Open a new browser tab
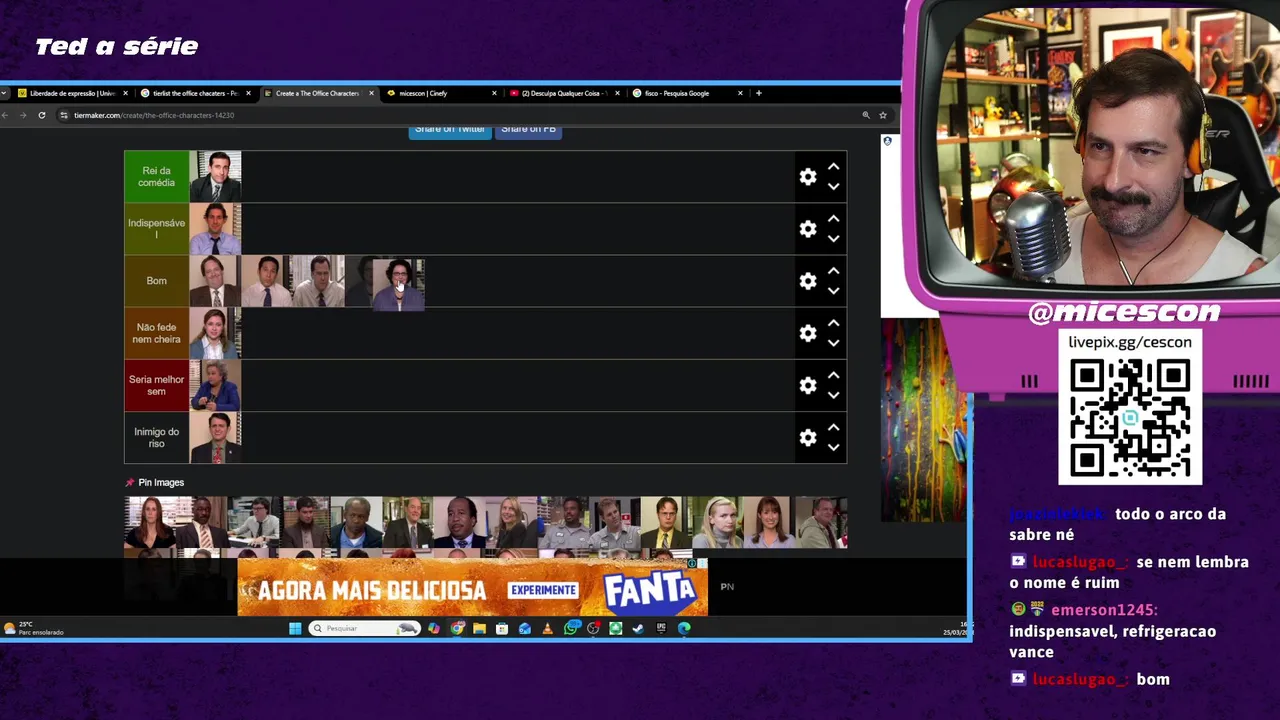The width and height of the screenshot is (1280, 720). pos(758,93)
